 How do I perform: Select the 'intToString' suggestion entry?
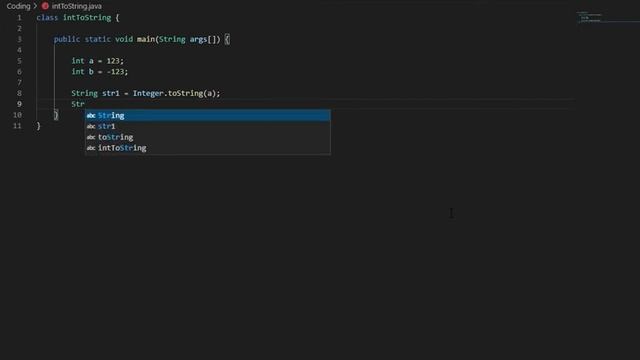coord(207,148)
